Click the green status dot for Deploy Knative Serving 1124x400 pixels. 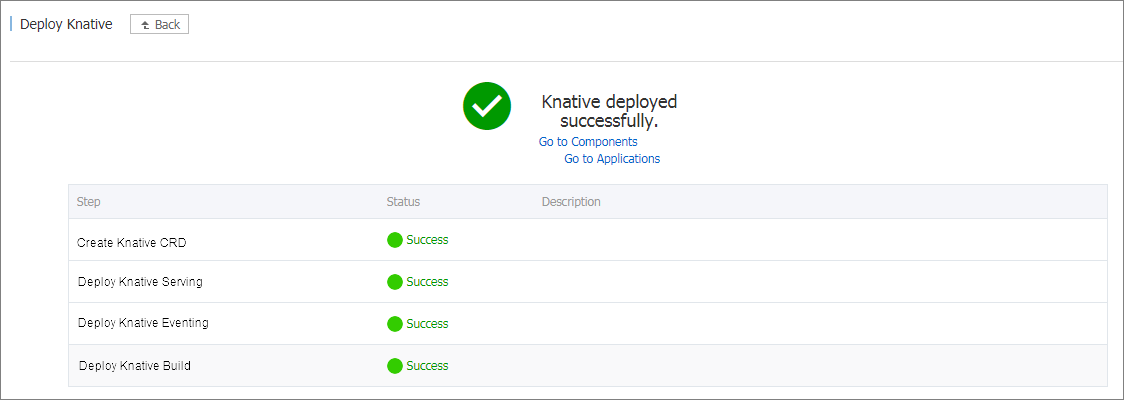394,282
